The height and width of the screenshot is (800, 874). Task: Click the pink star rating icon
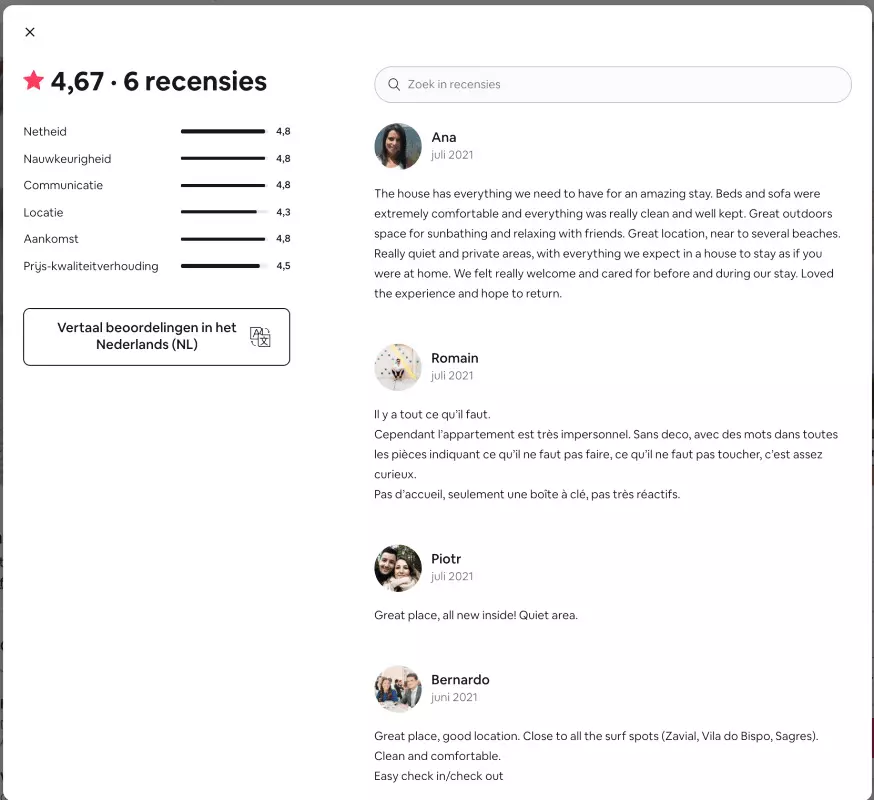(x=34, y=81)
